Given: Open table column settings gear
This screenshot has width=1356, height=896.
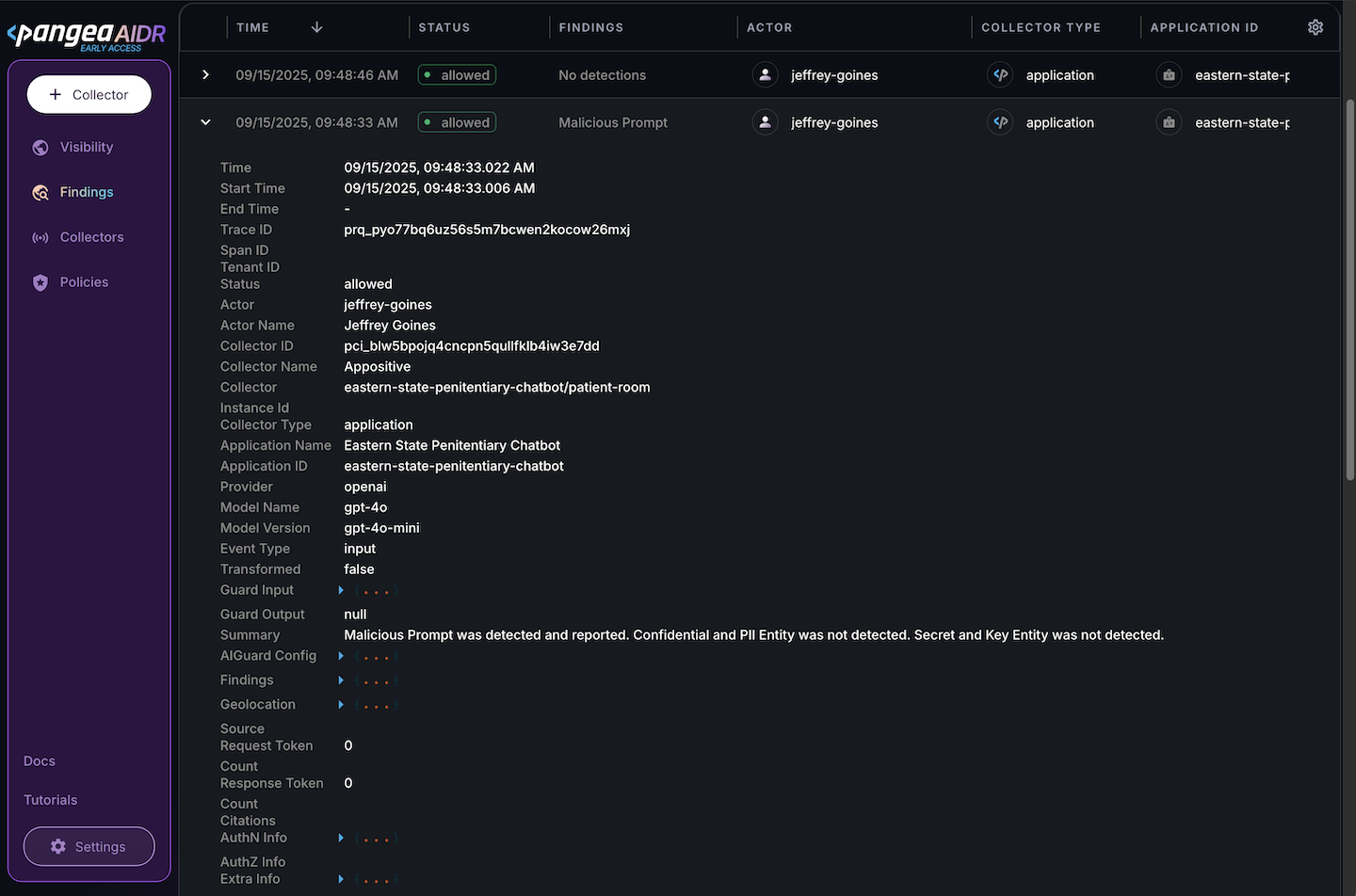Looking at the screenshot, I should pyautogui.click(x=1316, y=27).
